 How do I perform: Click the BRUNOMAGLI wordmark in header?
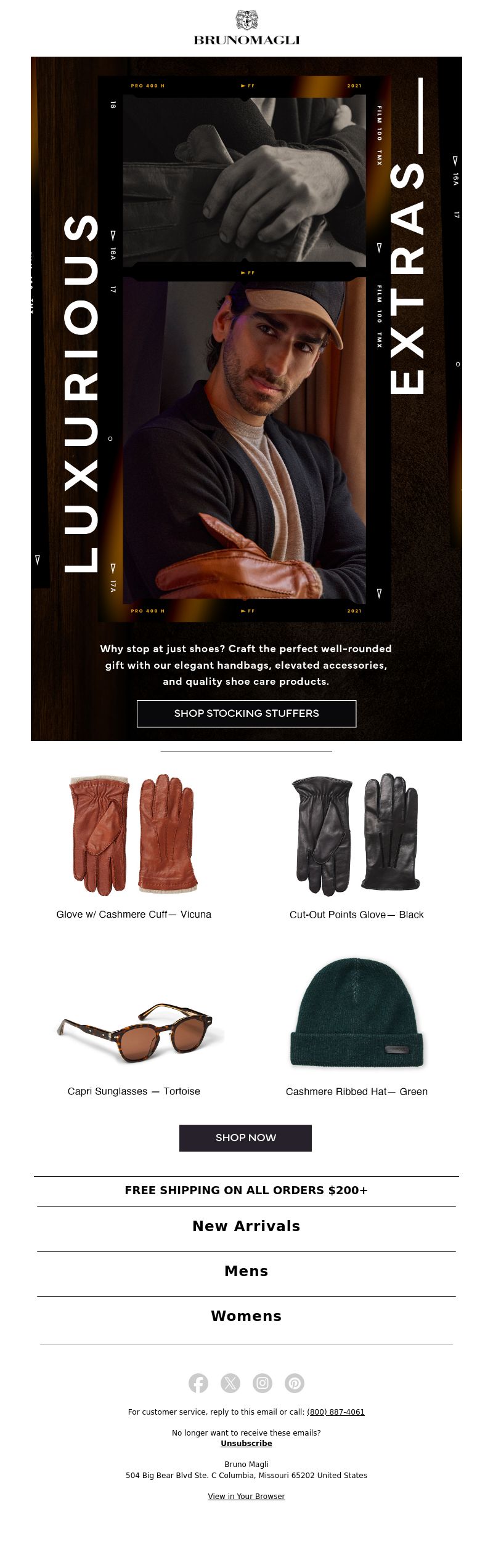pos(246,40)
